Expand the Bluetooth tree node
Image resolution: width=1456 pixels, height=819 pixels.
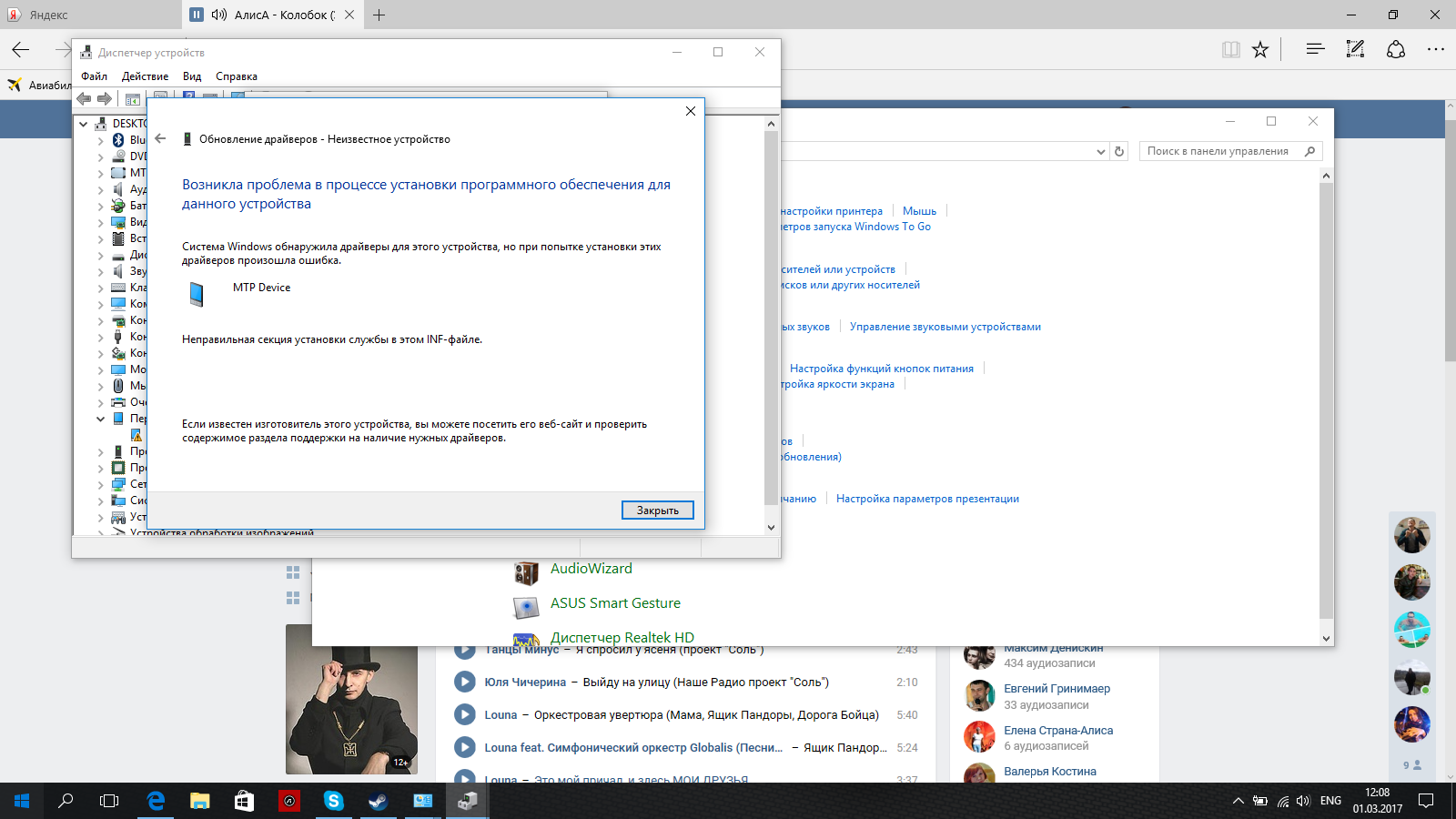coord(100,141)
